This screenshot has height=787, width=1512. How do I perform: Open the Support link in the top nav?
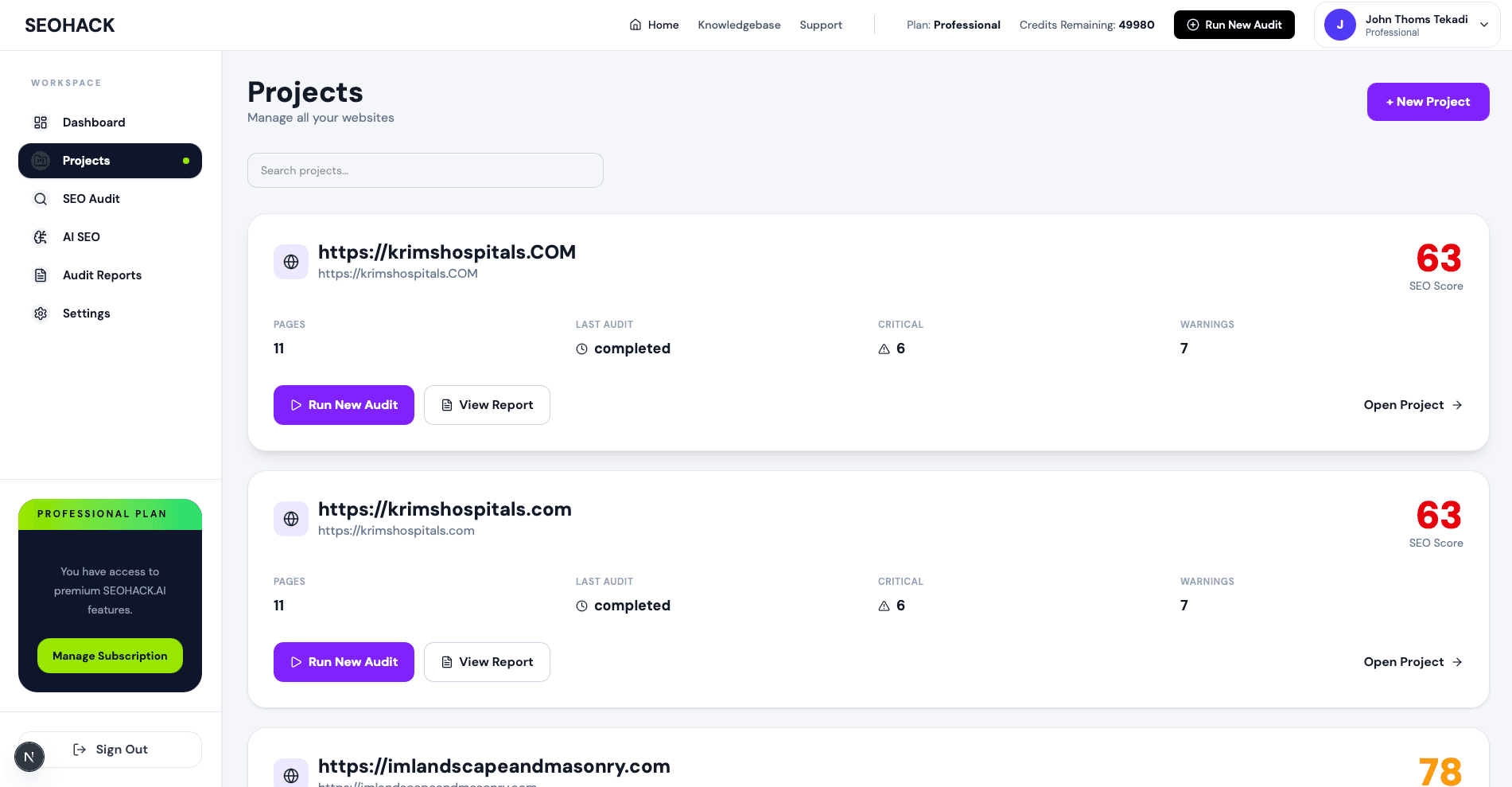tap(821, 25)
